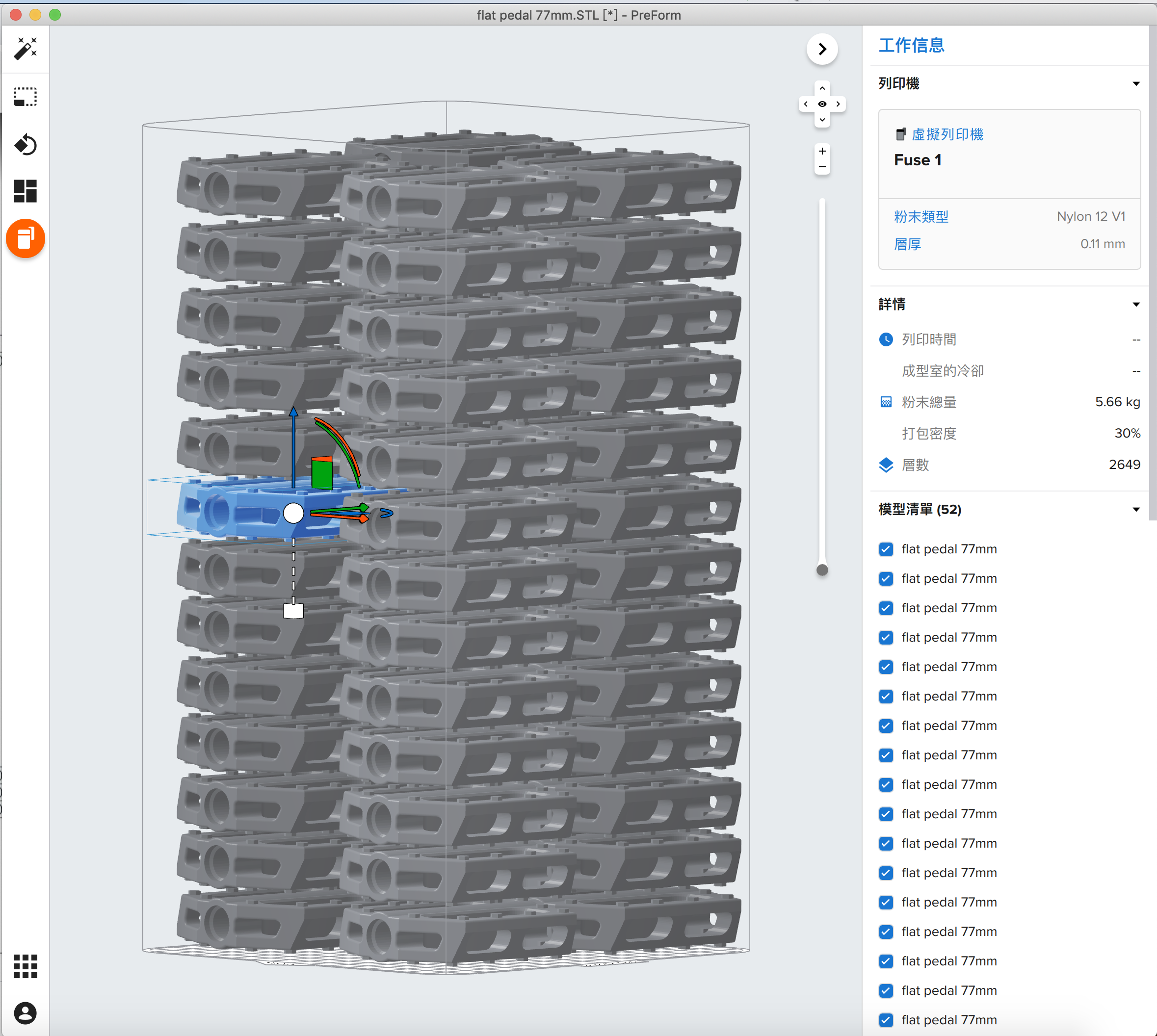Open the 層厚 layer thickness link

(x=908, y=245)
